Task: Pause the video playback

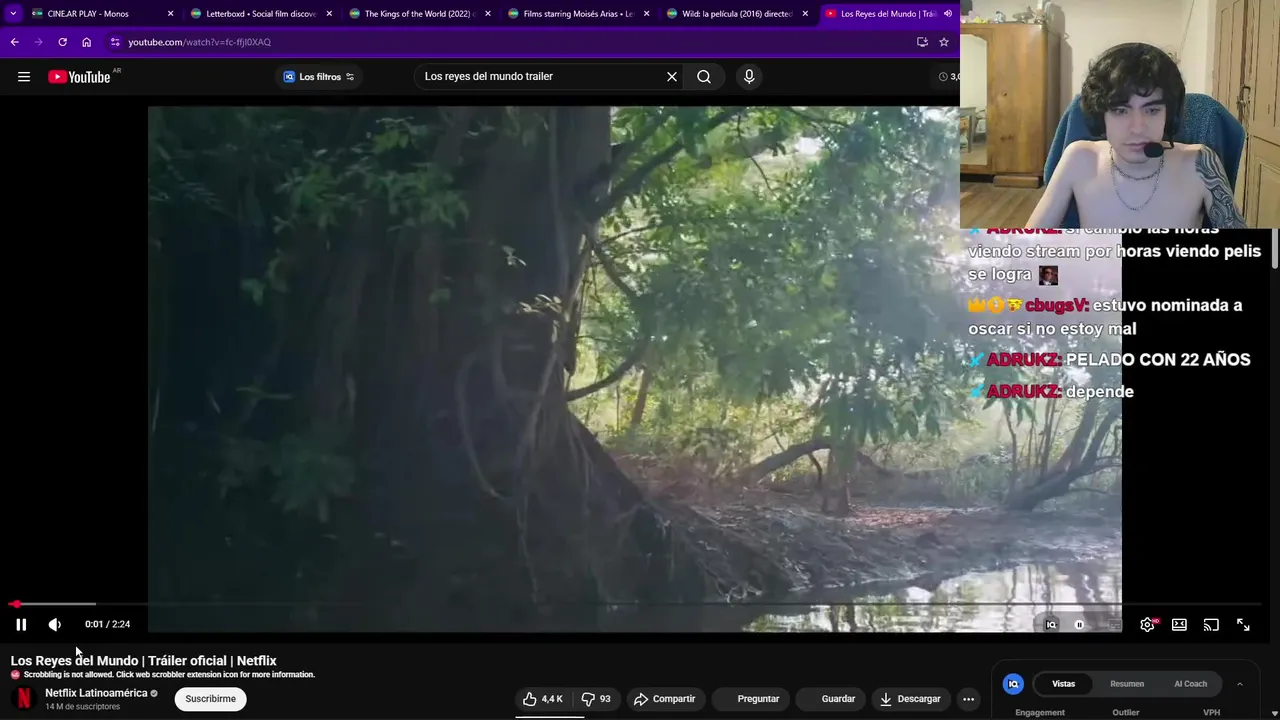Action: point(21,624)
